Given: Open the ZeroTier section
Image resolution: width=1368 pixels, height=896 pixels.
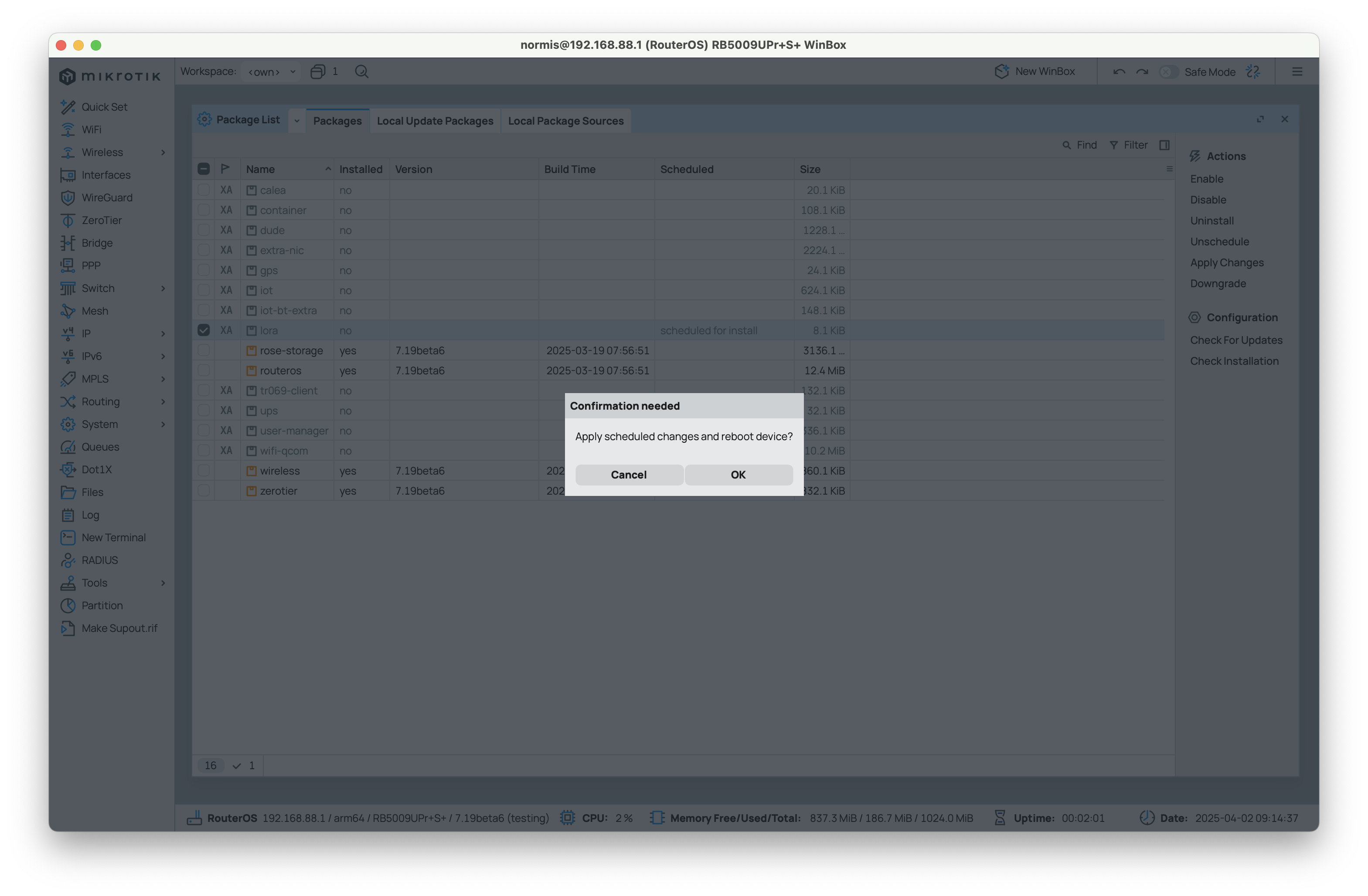Looking at the screenshot, I should click(102, 220).
